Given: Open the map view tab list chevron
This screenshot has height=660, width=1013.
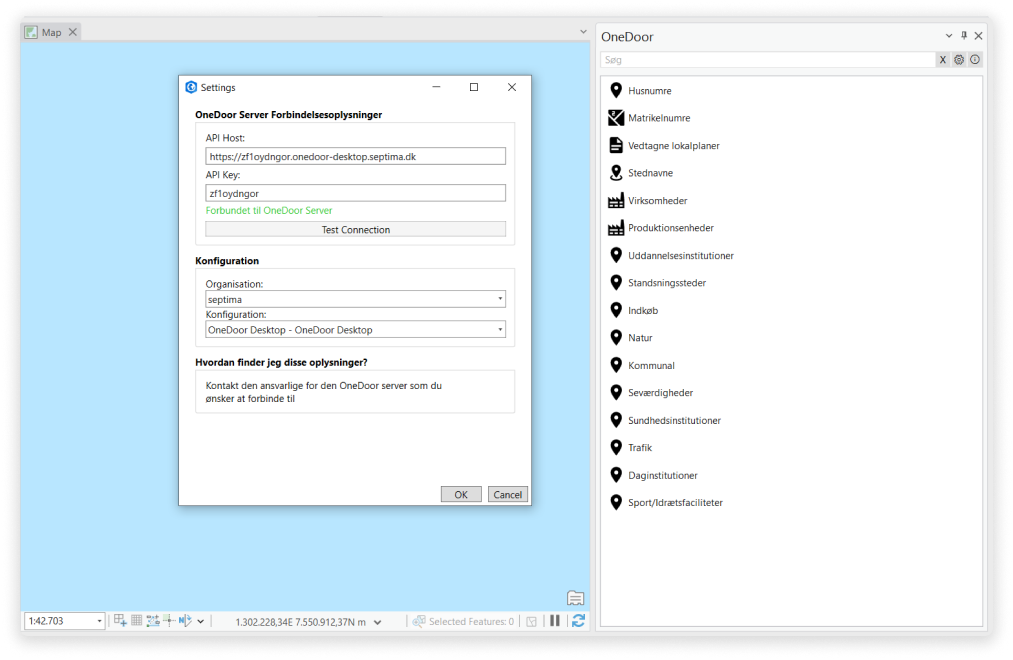Looking at the screenshot, I should point(583,32).
